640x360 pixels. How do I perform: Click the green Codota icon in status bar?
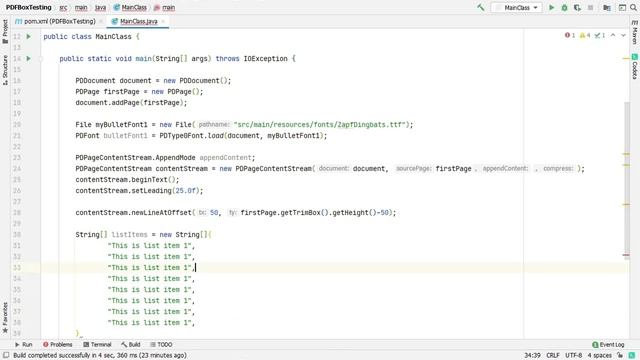pos(632,355)
